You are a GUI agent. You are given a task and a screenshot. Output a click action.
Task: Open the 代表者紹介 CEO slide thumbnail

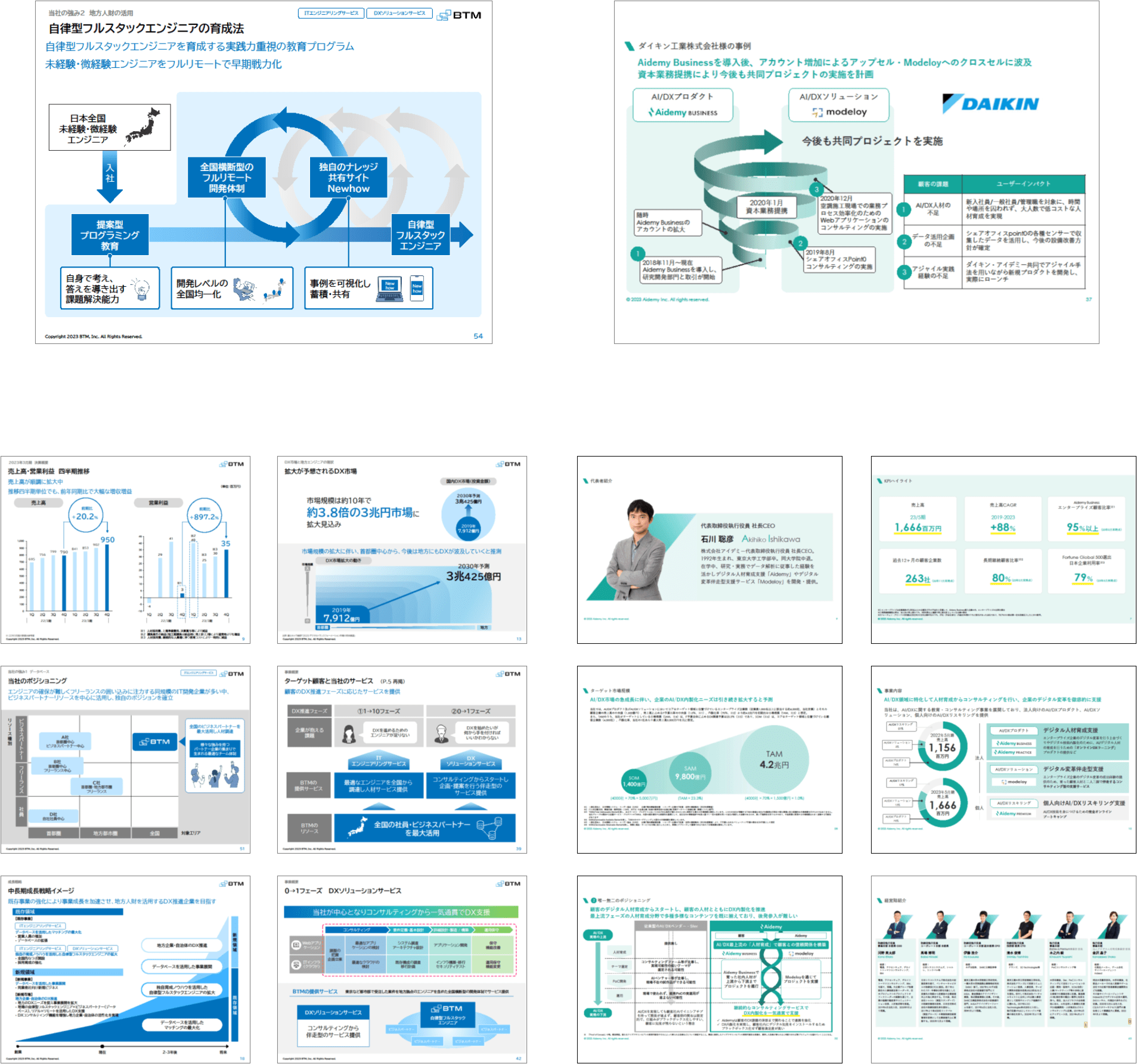click(x=710, y=550)
